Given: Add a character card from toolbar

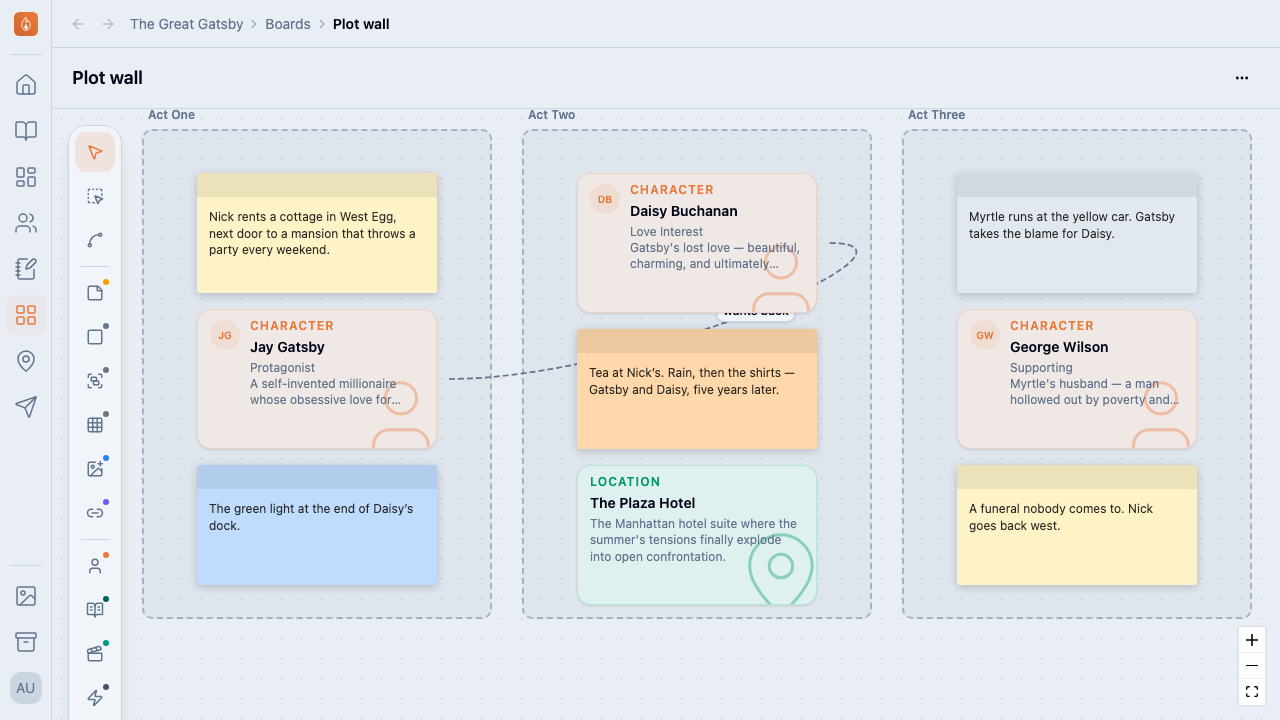Looking at the screenshot, I should pyautogui.click(x=95, y=566).
